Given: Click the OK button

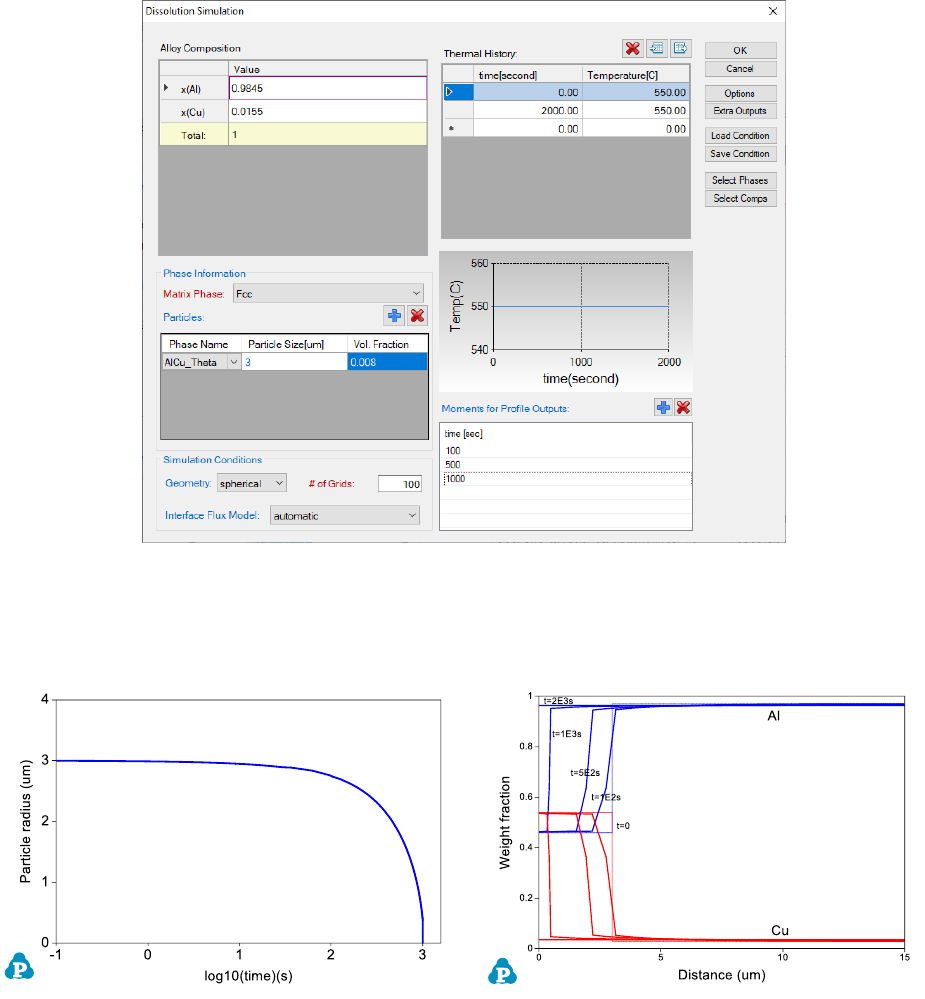Looking at the screenshot, I should (740, 50).
